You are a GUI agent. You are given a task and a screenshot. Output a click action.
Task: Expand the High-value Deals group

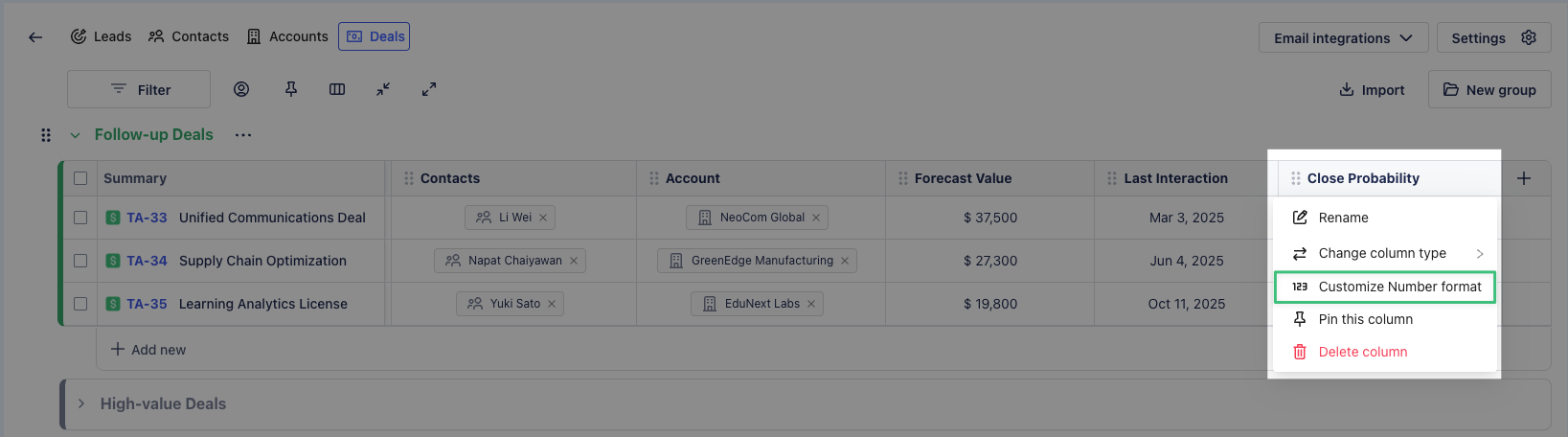pyautogui.click(x=81, y=403)
